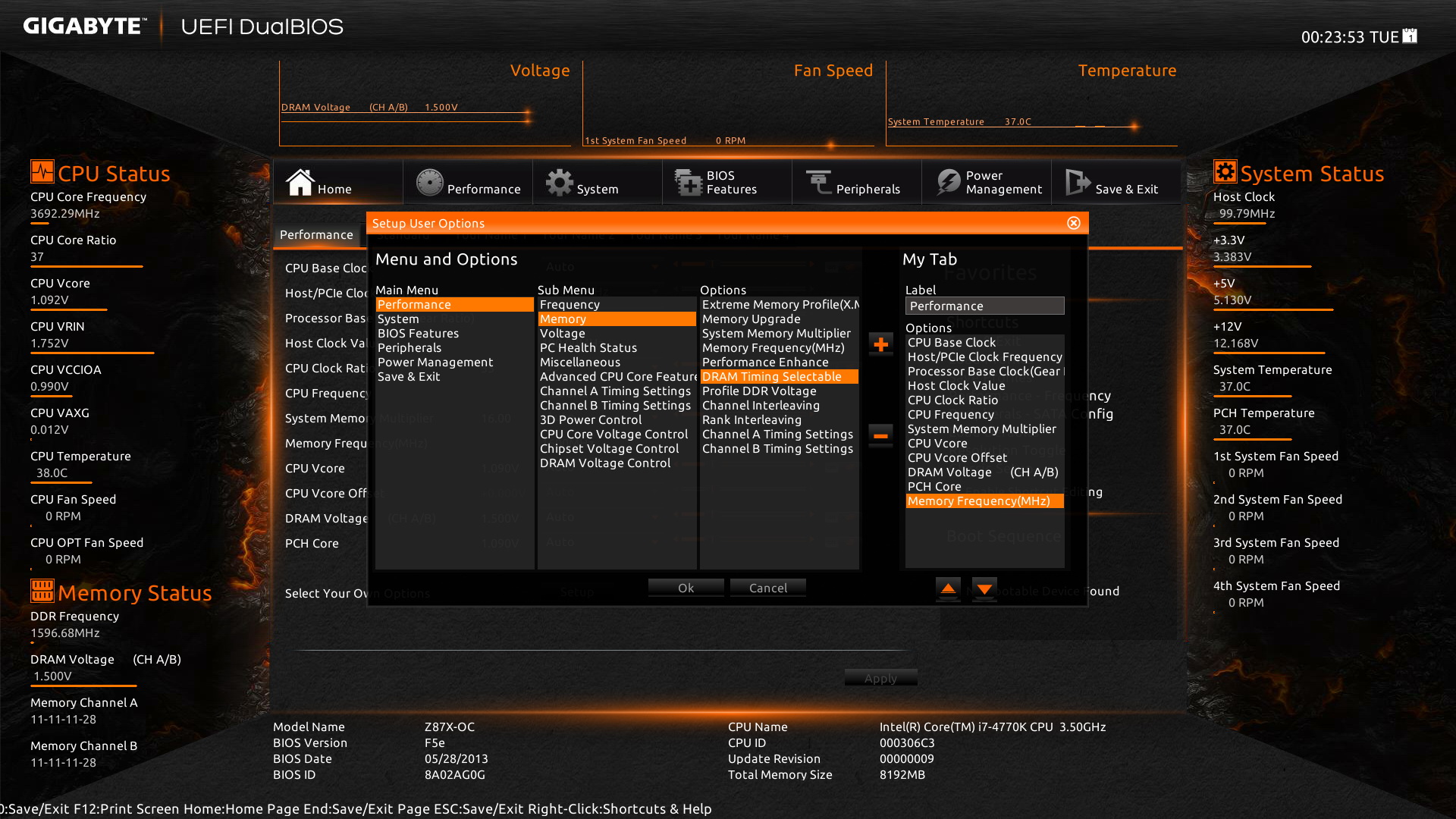Select Voltage in Sub Menu list
Viewport: 1456px width, 819px height.
pyautogui.click(x=617, y=333)
